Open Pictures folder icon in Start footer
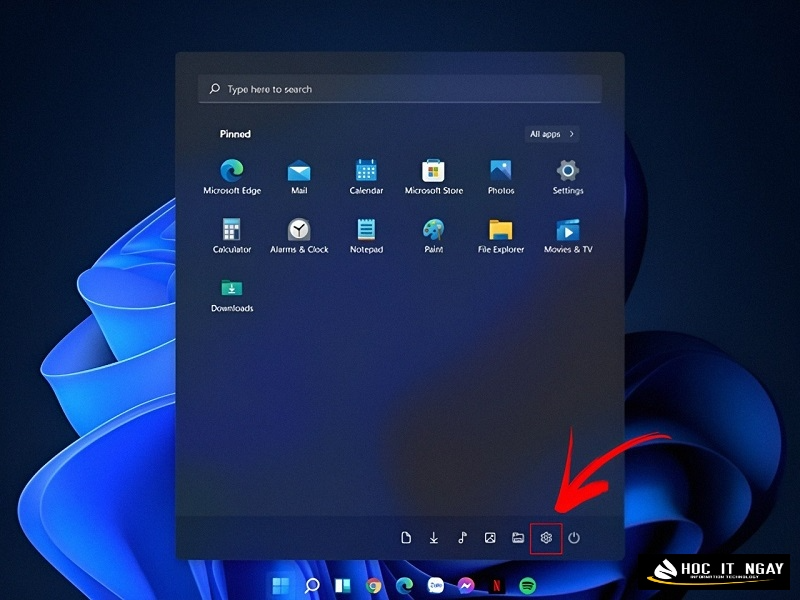The height and width of the screenshot is (600, 800). click(x=490, y=538)
